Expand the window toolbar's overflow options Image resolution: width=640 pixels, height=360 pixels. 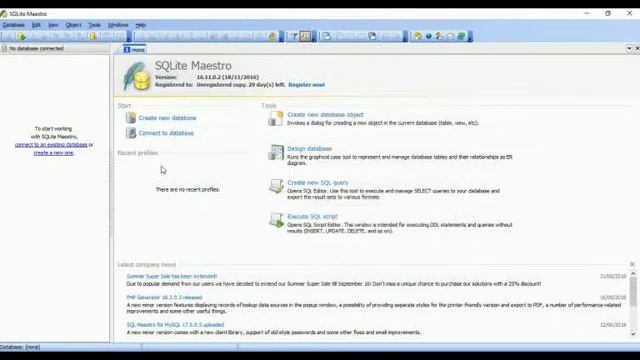(x=405, y=37)
